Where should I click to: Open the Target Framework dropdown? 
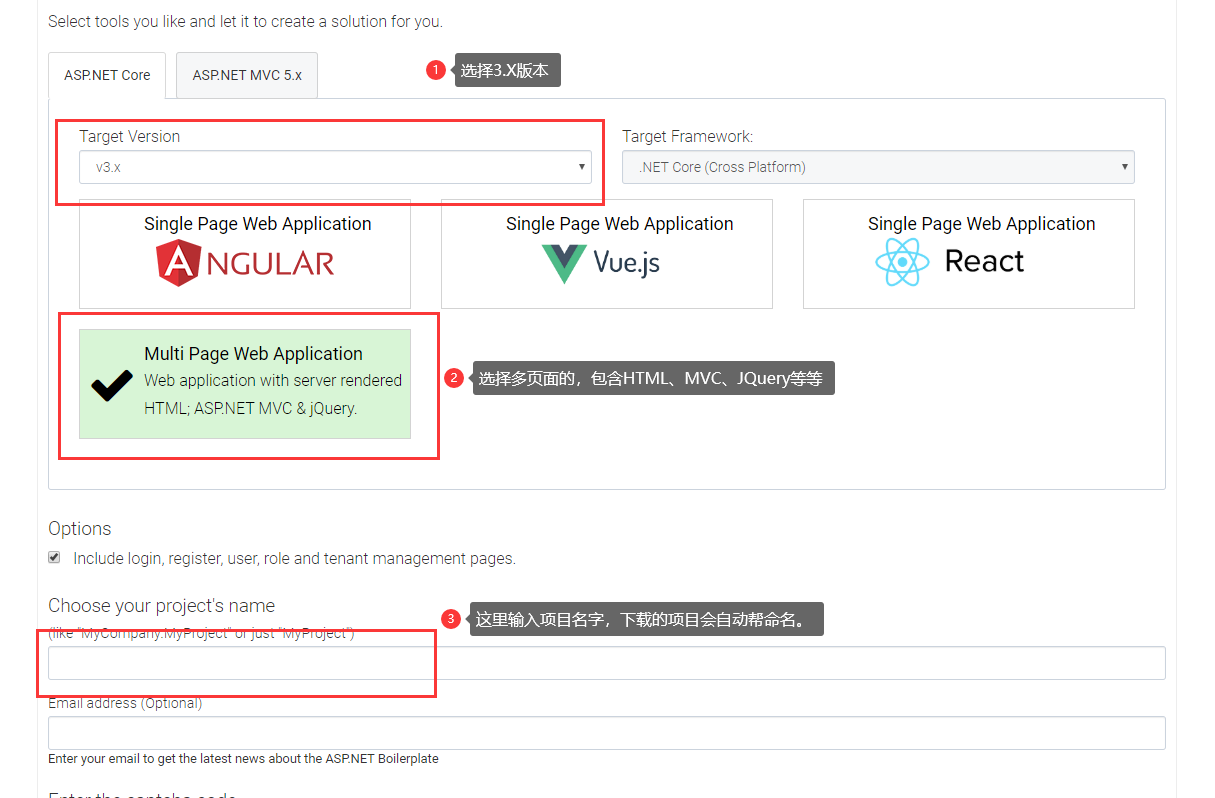[878, 167]
